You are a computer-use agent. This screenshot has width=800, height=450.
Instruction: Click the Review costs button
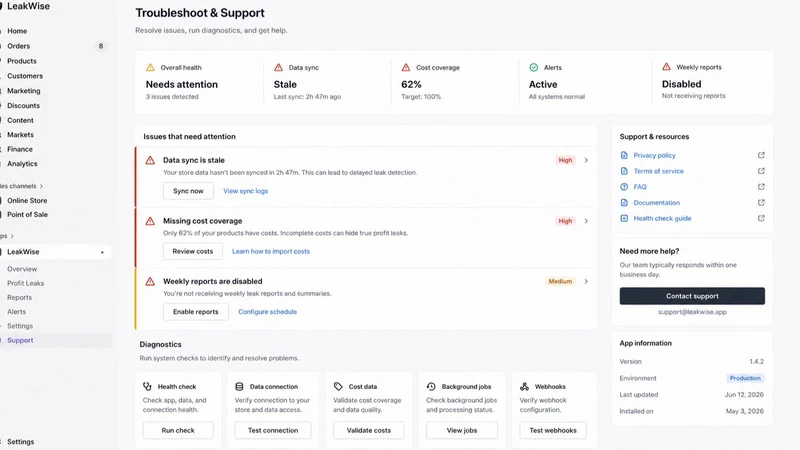click(192, 252)
